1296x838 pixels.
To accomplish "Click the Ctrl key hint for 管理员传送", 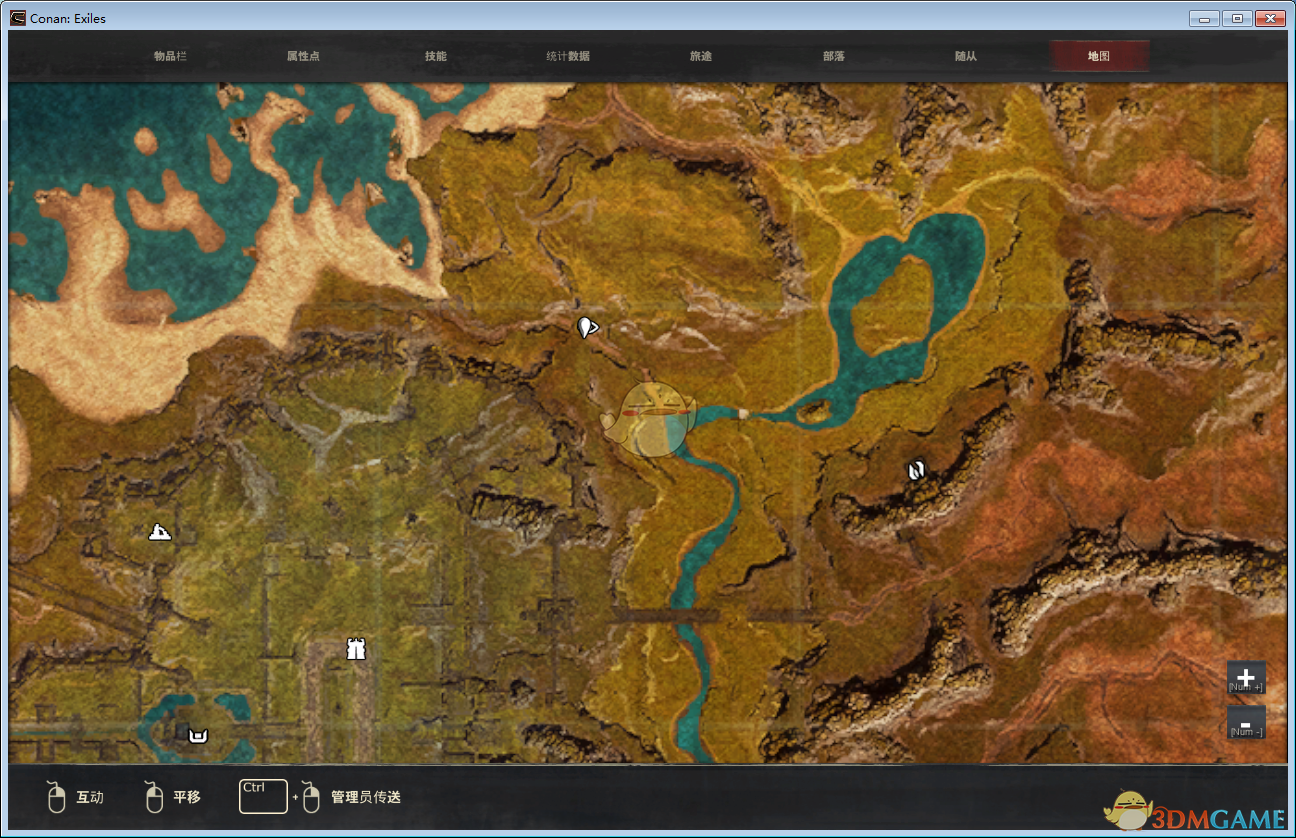I will 263,796.
